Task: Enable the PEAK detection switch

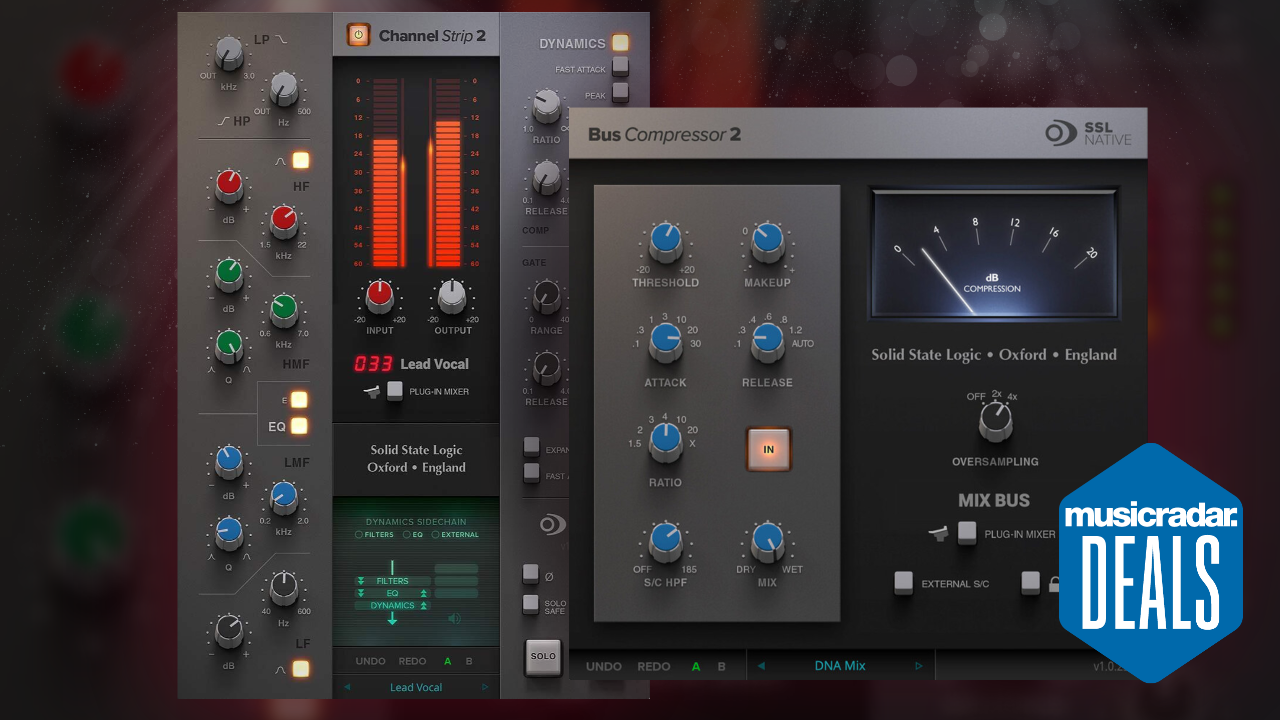Action: pos(621,93)
